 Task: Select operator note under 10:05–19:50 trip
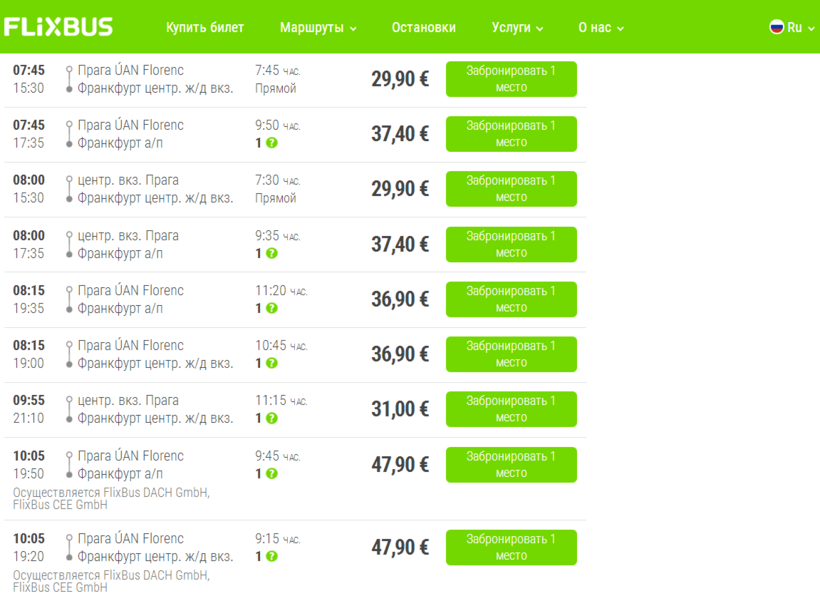tap(111, 499)
